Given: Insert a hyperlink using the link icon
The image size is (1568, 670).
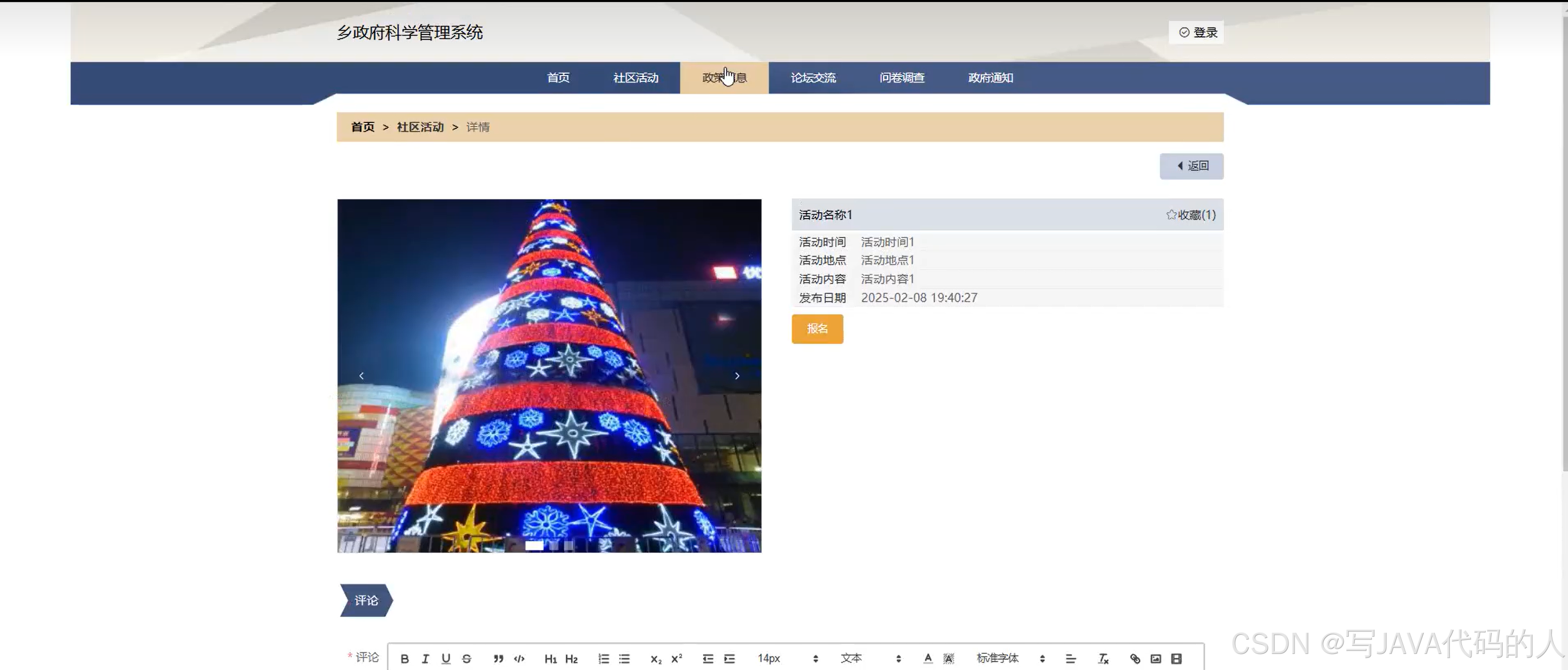Looking at the screenshot, I should click(x=1135, y=658).
